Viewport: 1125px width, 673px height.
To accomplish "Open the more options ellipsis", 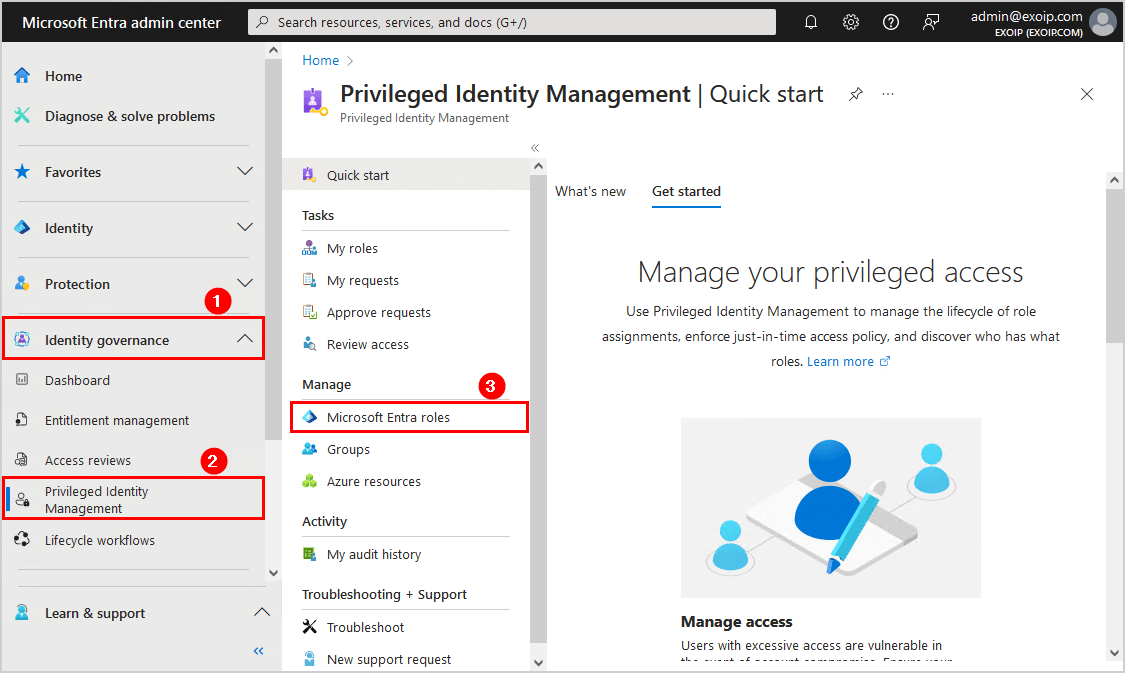I will tap(888, 94).
